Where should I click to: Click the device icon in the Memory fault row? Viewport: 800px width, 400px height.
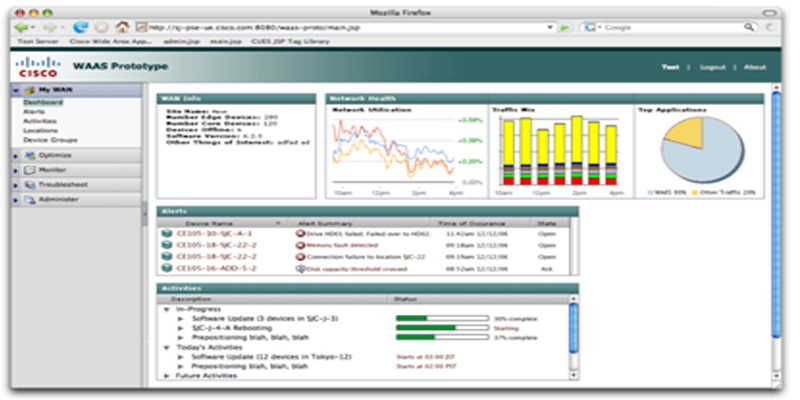(166, 245)
